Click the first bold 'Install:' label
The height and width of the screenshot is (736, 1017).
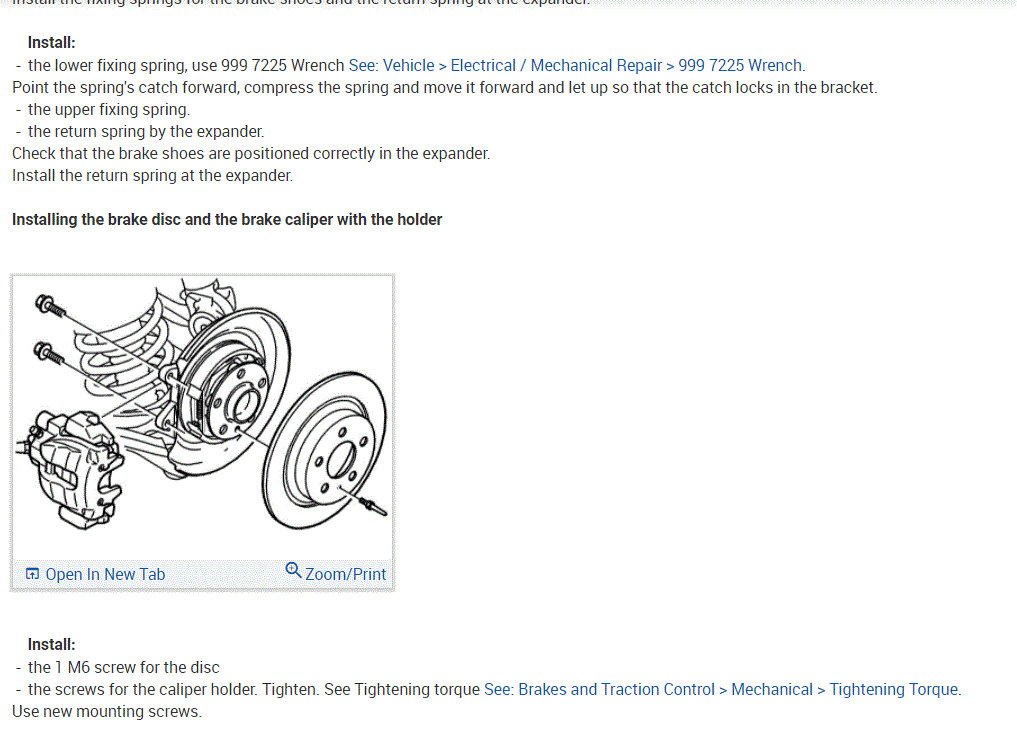pos(51,43)
